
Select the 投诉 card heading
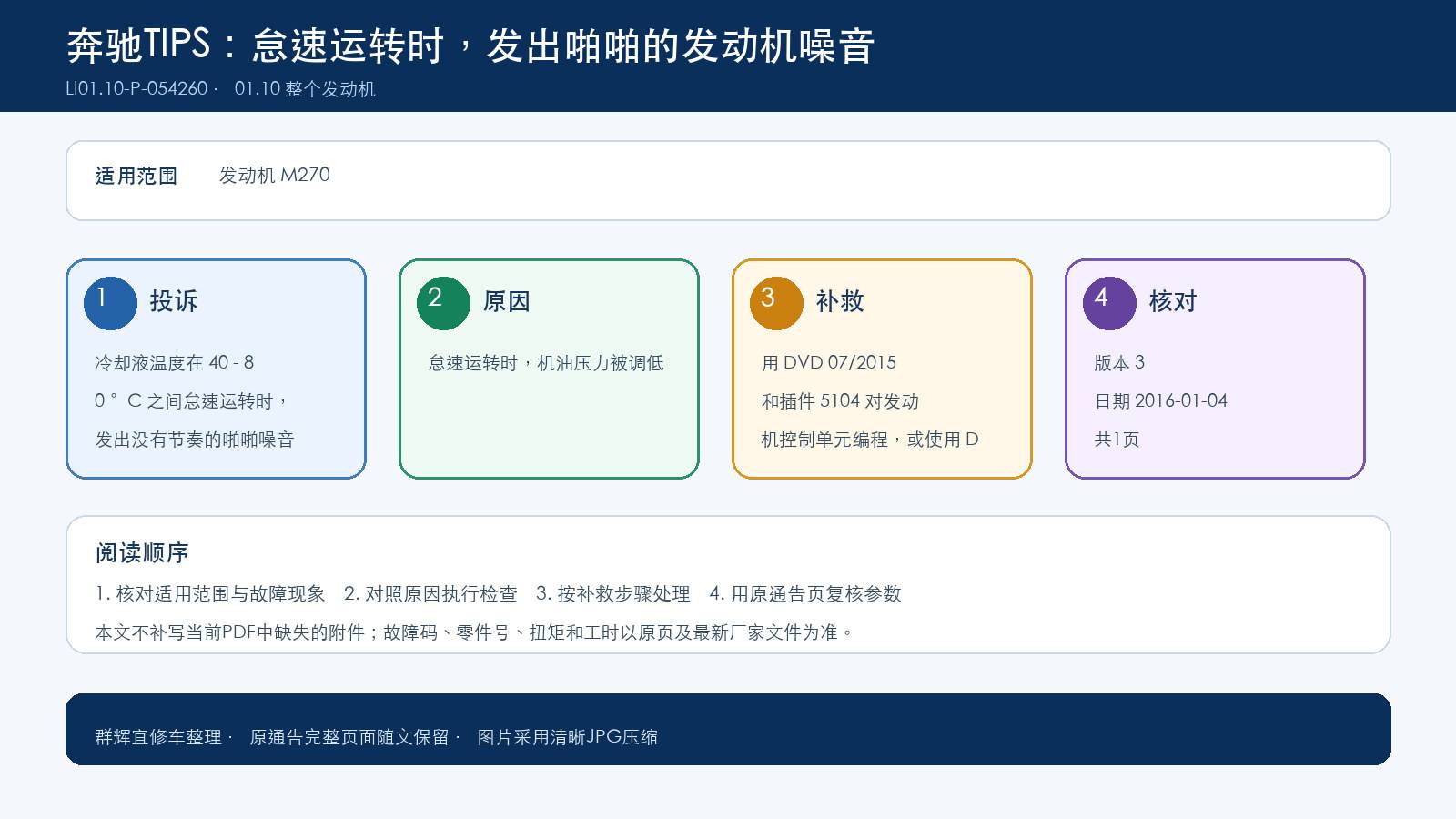coord(174,301)
